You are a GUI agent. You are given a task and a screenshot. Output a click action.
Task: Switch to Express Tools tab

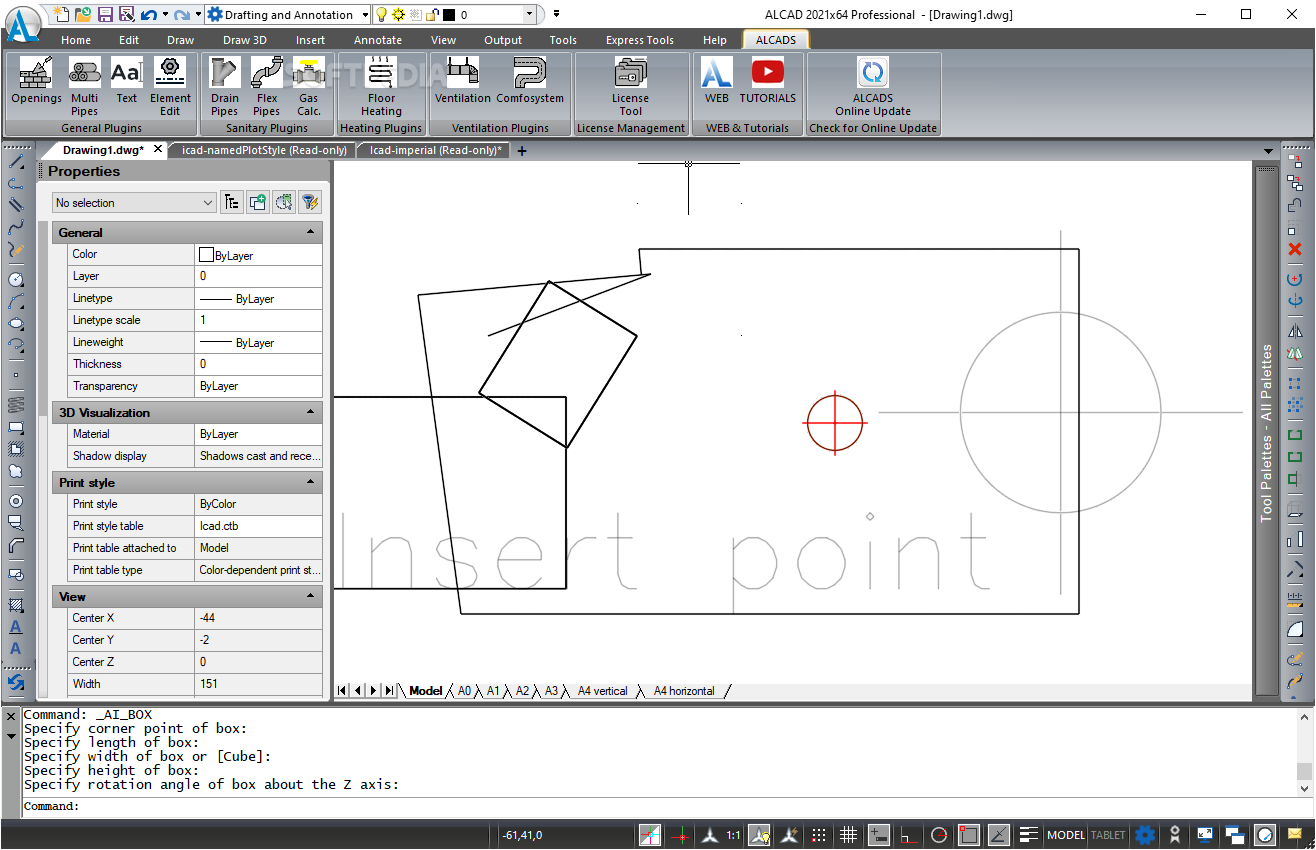click(x=640, y=40)
